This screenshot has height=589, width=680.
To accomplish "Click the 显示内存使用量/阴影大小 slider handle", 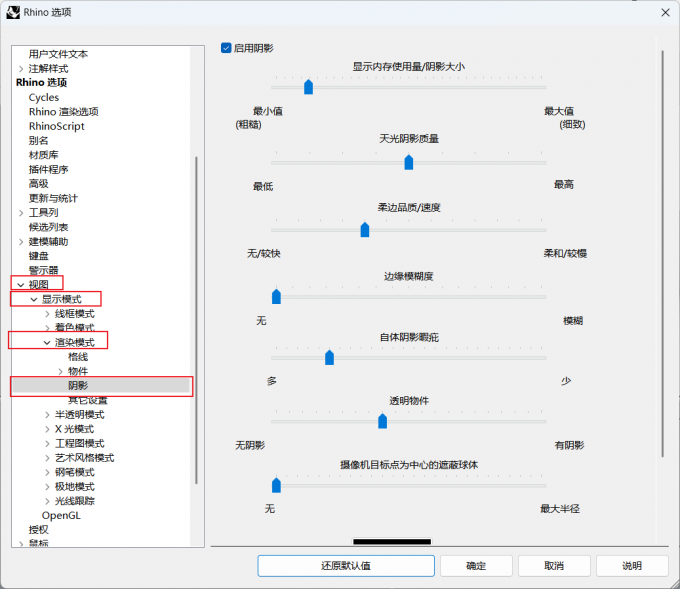I will [x=308, y=87].
